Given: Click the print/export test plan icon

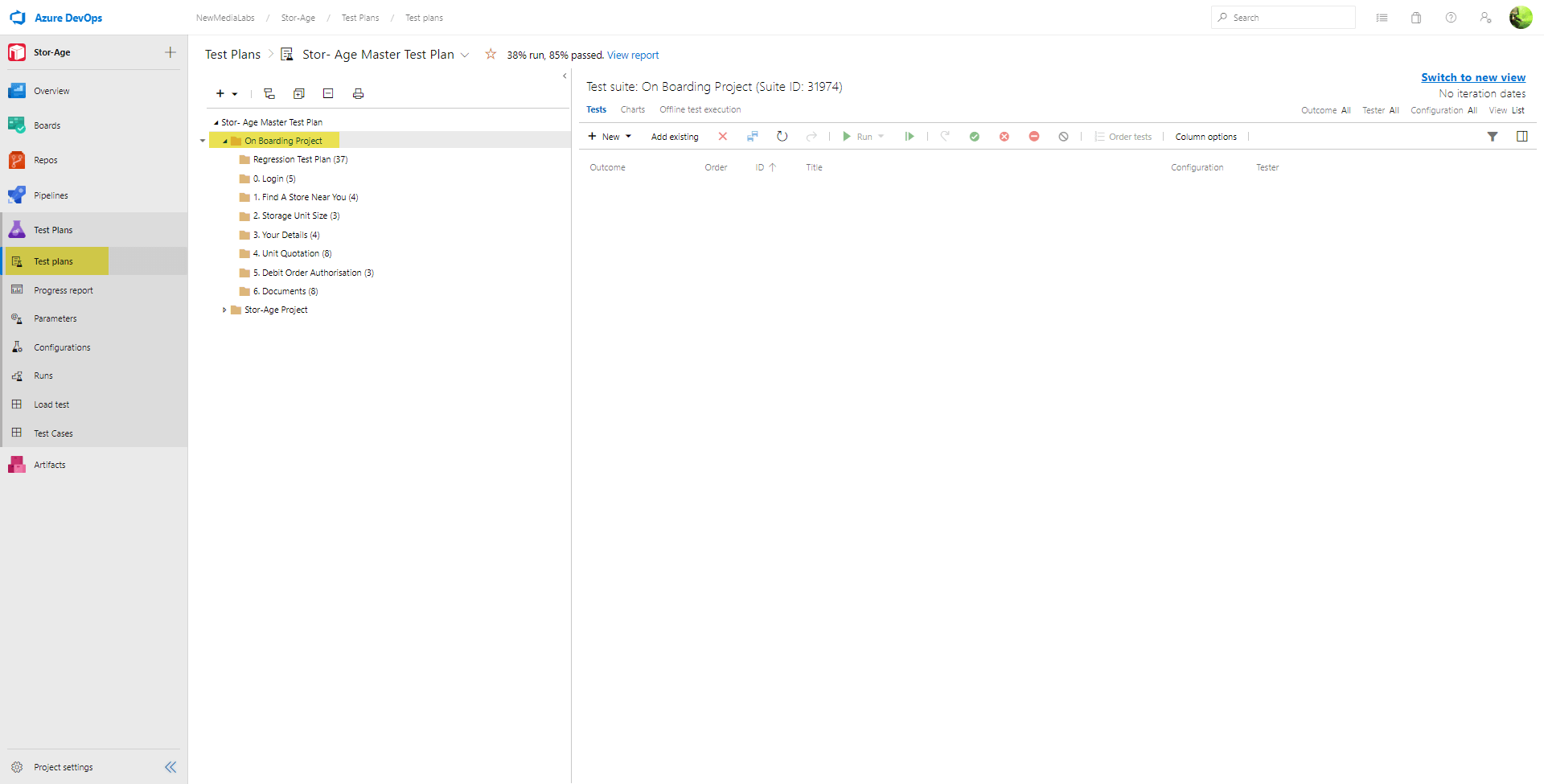Looking at the screenshot, I should tap(358, 94).
